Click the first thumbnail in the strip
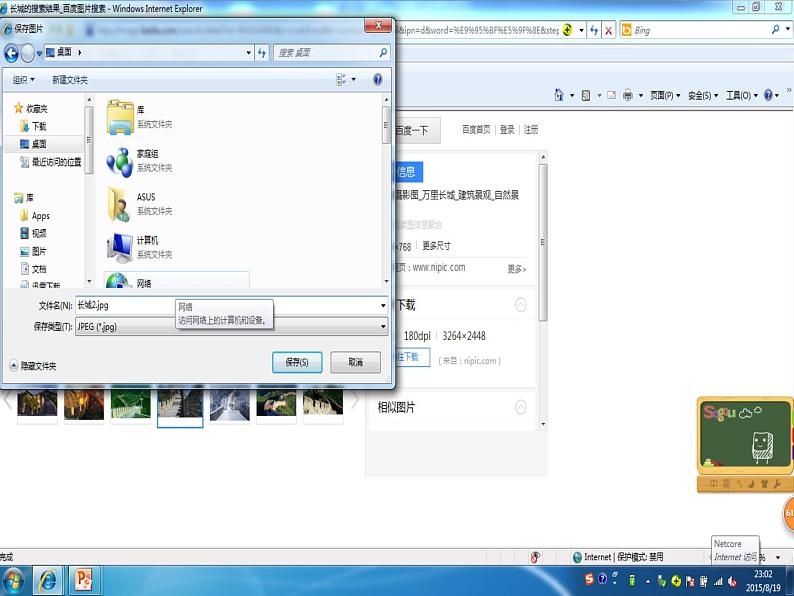This screenshot has height=596, width=794. click(37, 405)
